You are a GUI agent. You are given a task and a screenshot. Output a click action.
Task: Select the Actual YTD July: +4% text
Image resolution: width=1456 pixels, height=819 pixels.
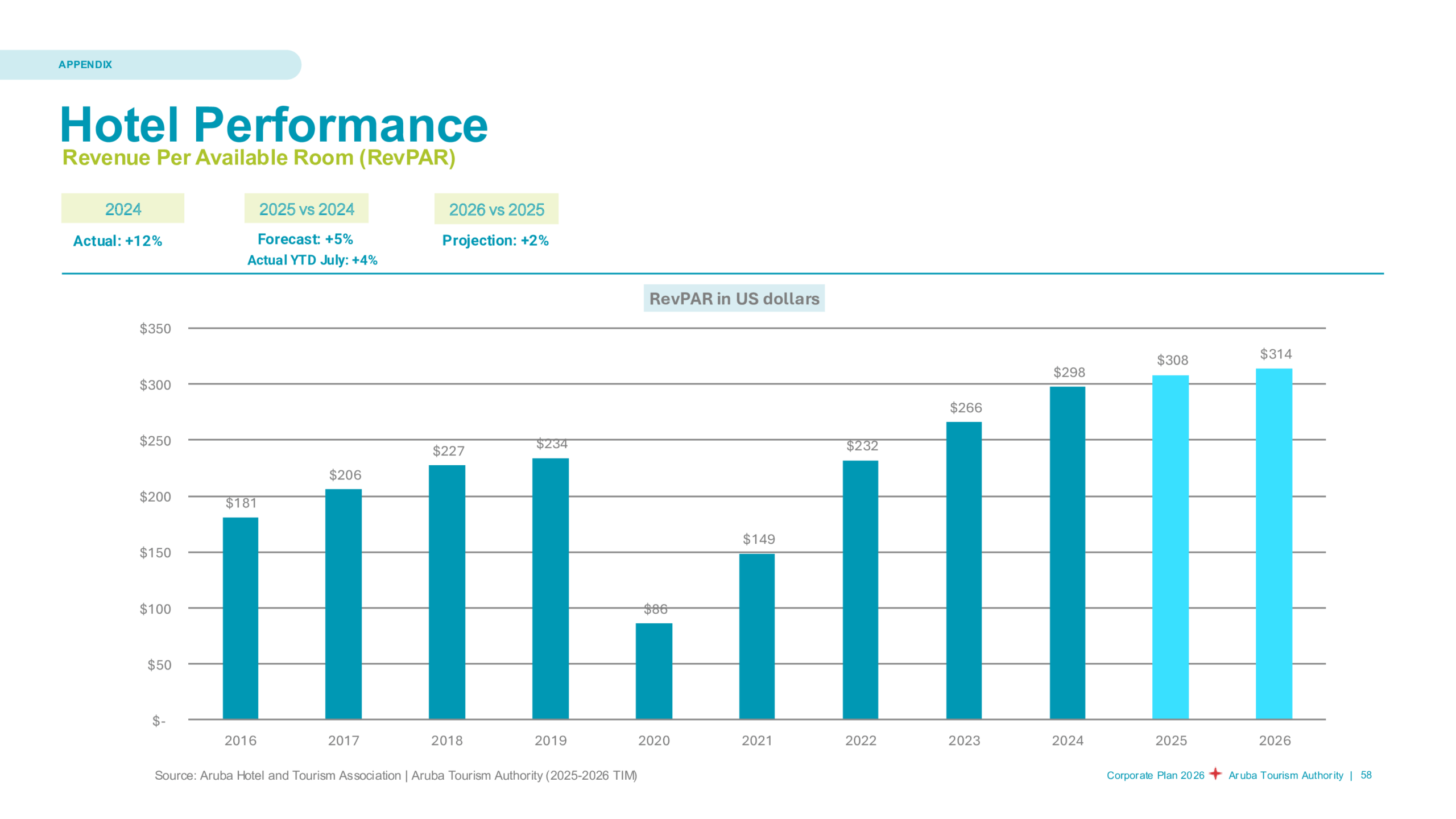click(x=312, y=260)
